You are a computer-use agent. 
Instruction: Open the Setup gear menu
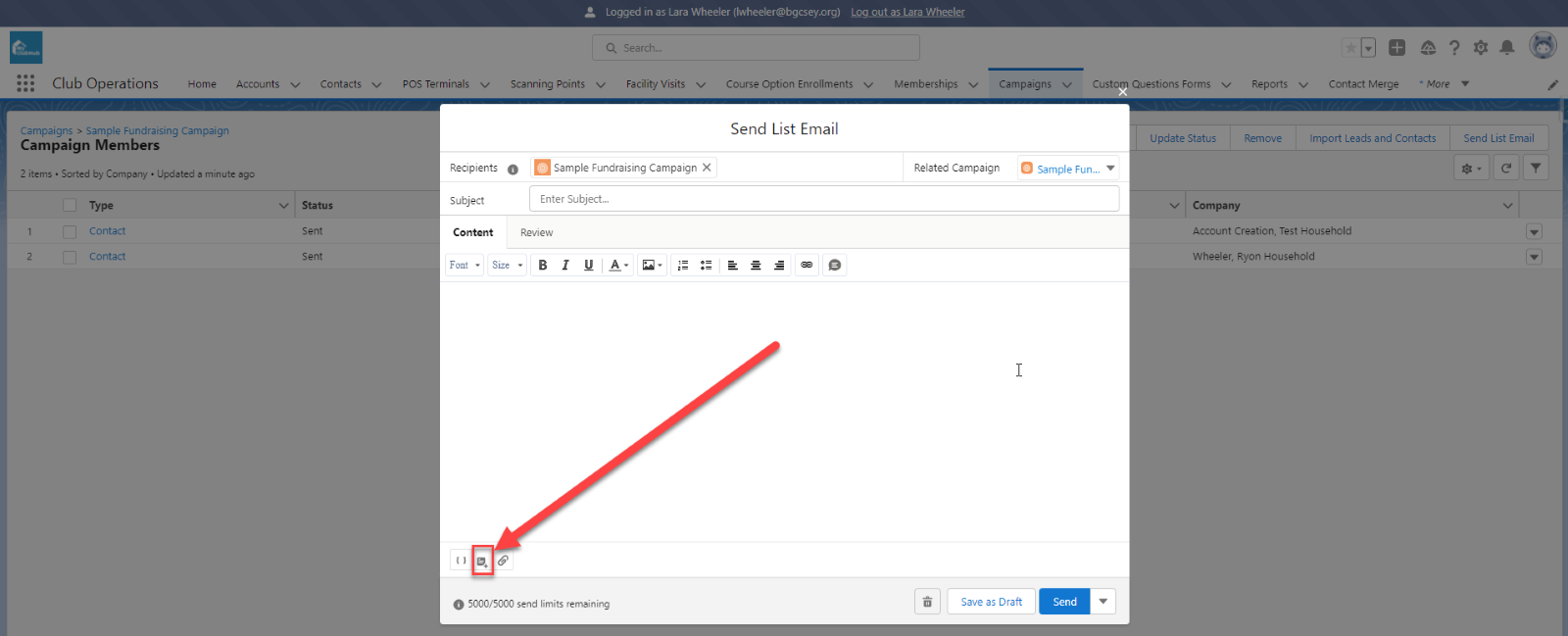tap(1481, 47)
